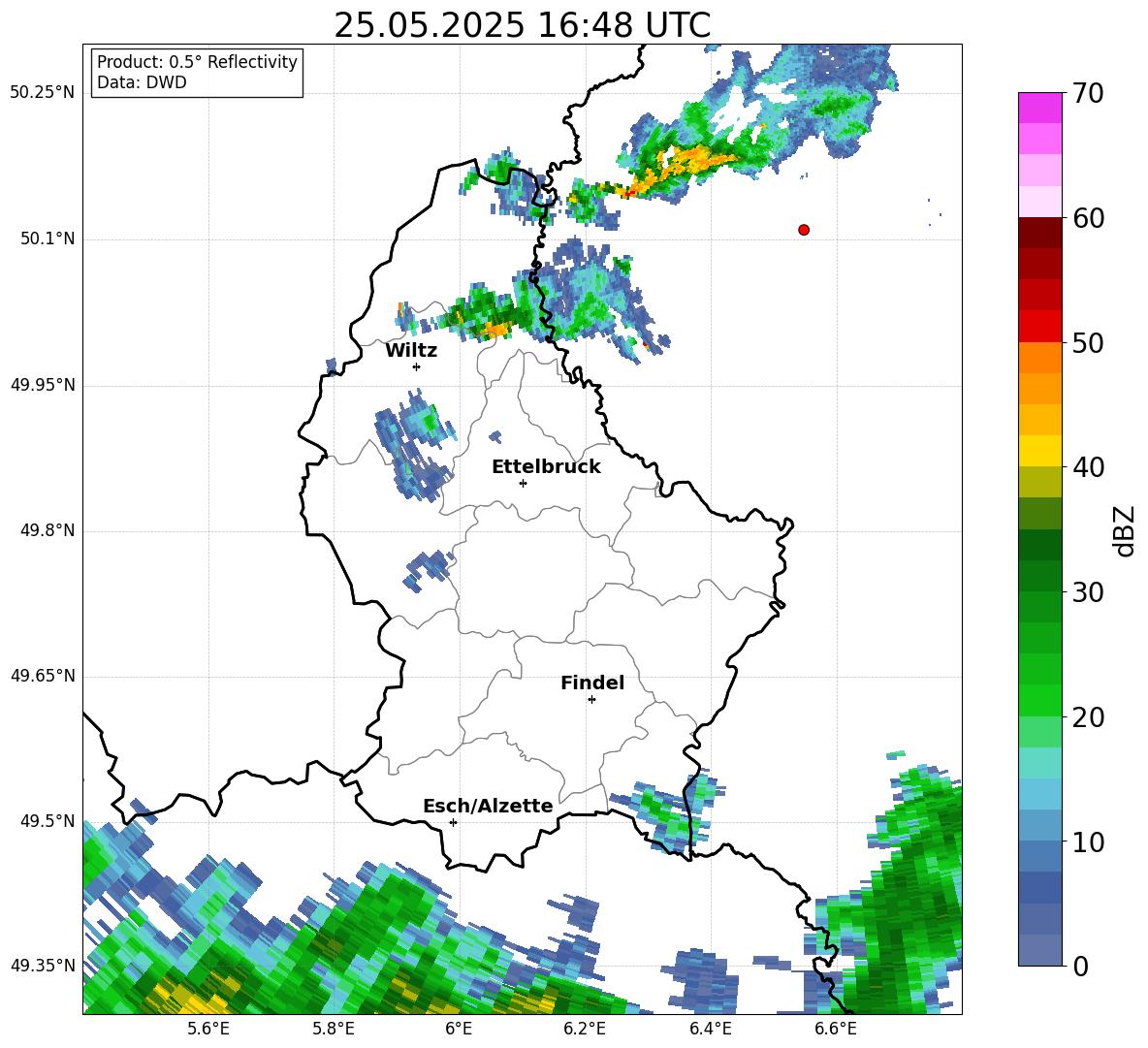Click the 5.8°E longitude label
Viewport: 1148px width, 1048px height.
334,1029
